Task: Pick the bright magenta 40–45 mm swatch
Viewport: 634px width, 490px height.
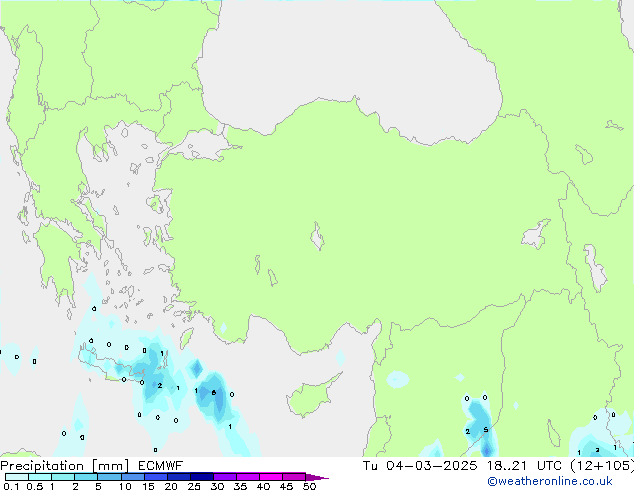Action: (x=271, y=477)
